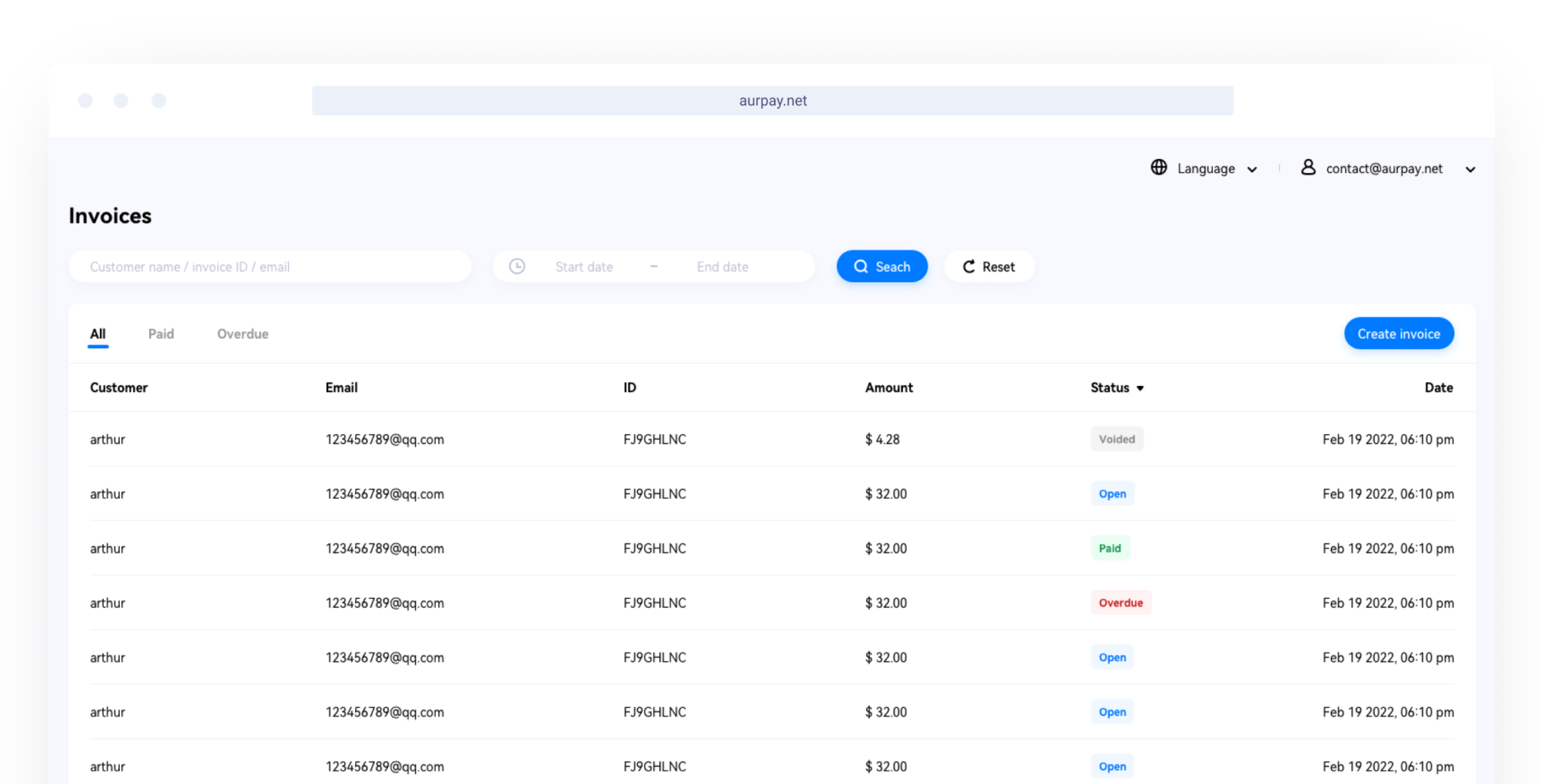Click the Reset button
Screen dimensions: 1541x784
tap(989, 266)
